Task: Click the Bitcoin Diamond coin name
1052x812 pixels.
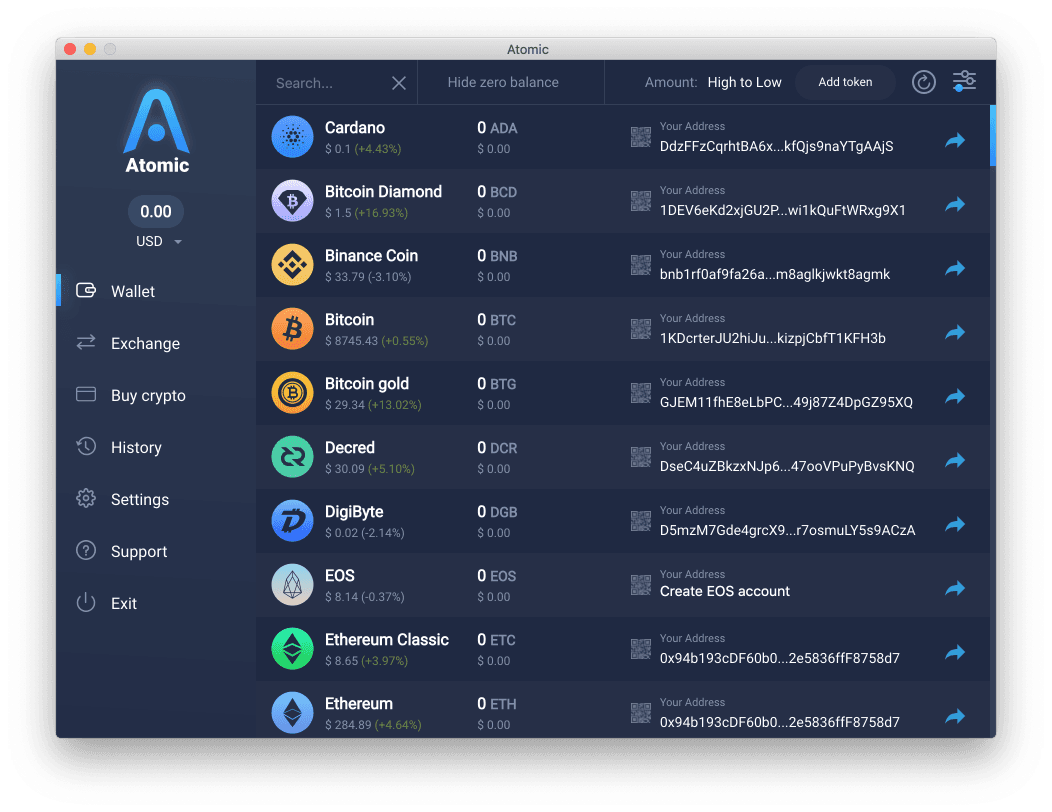Action: click(x=383, y=191)
